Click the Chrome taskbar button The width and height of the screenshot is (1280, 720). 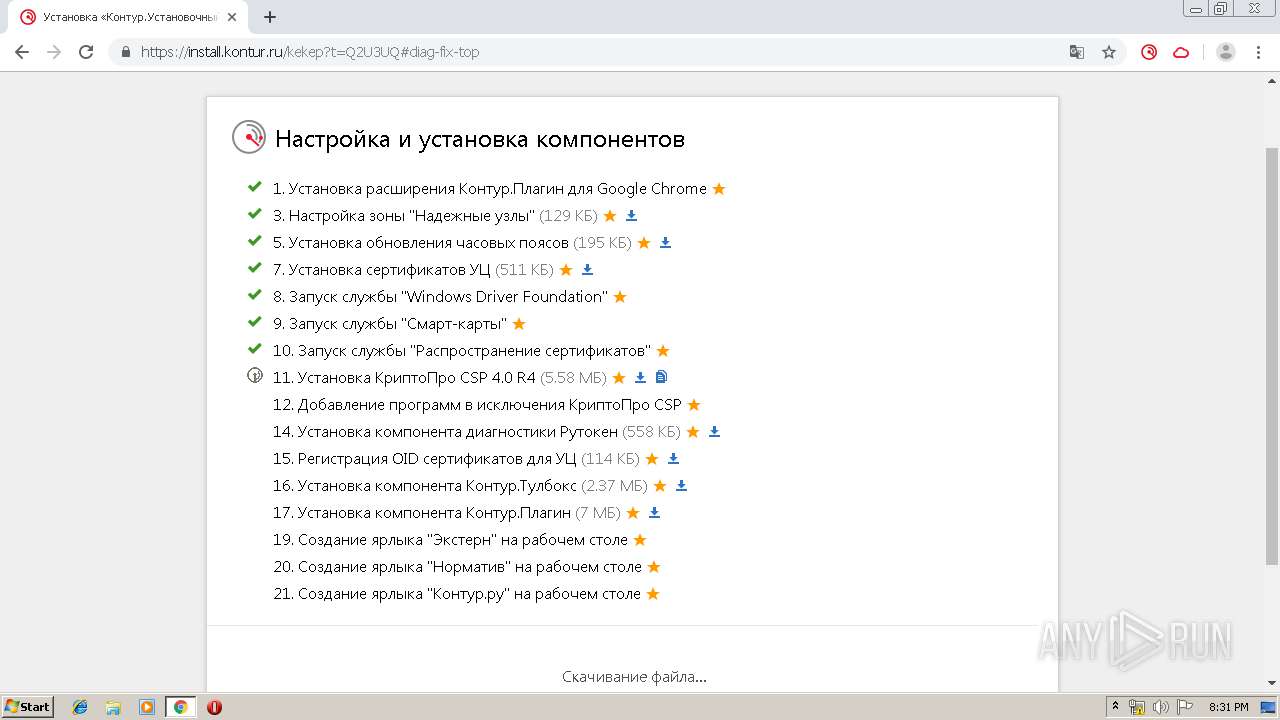coord(180,707)
